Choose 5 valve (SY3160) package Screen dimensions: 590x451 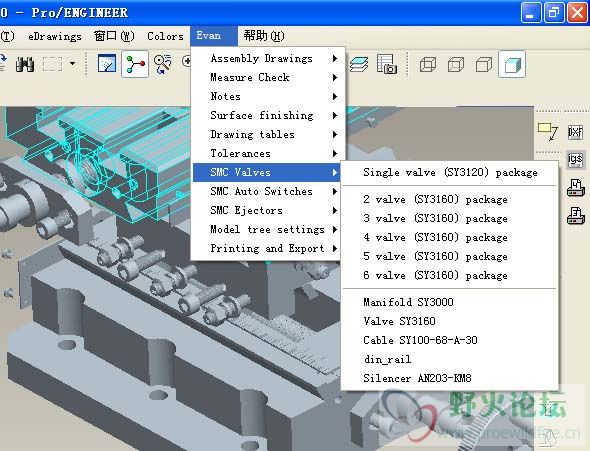coord(449,257)
